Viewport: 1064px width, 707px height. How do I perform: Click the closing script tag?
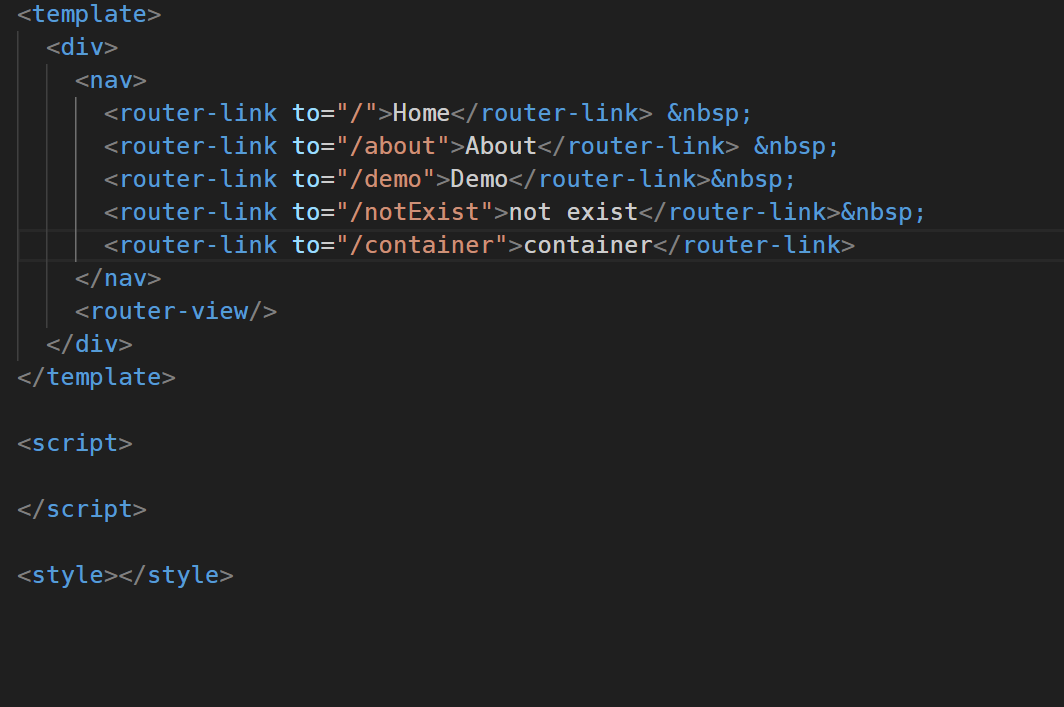[x=82, y=510]
